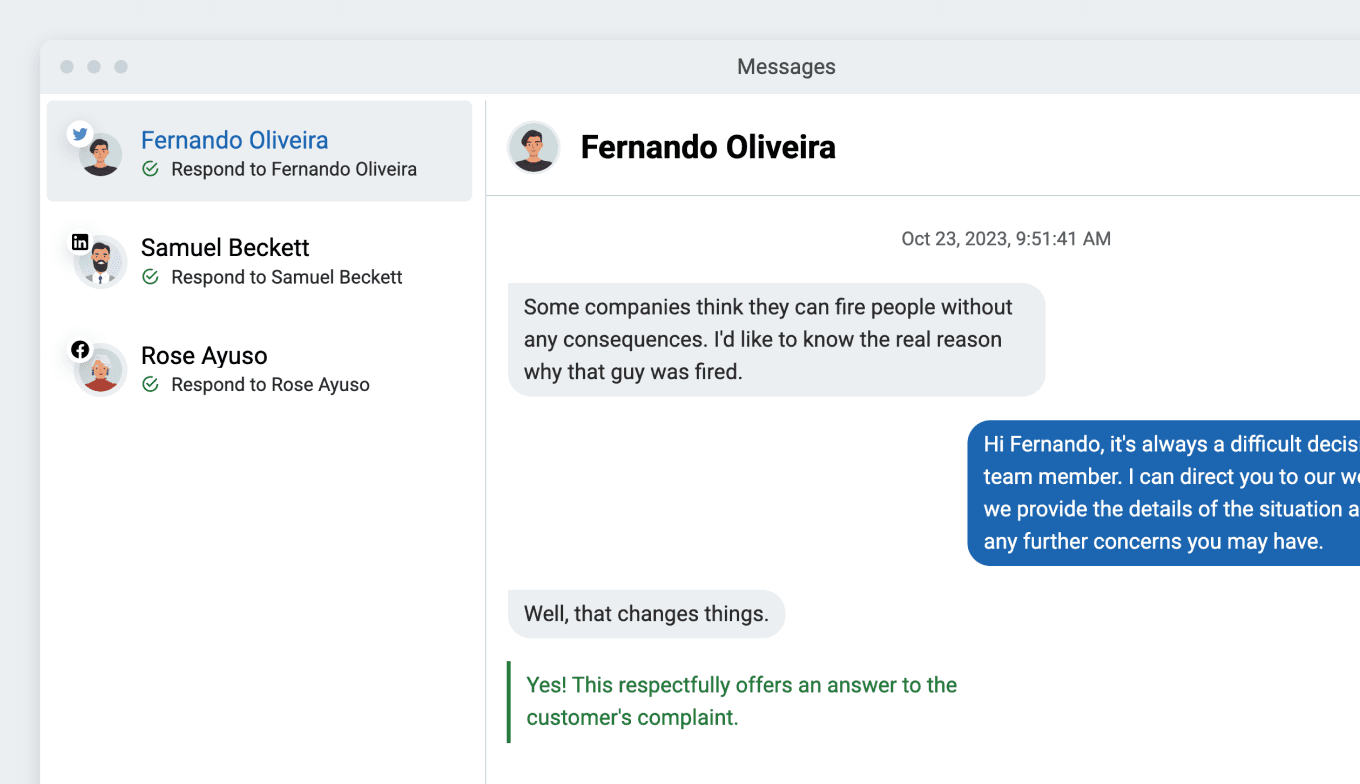
Task: Click the LinkedIn badge on Samuel's avatar
Action: [x=80, y=242]
